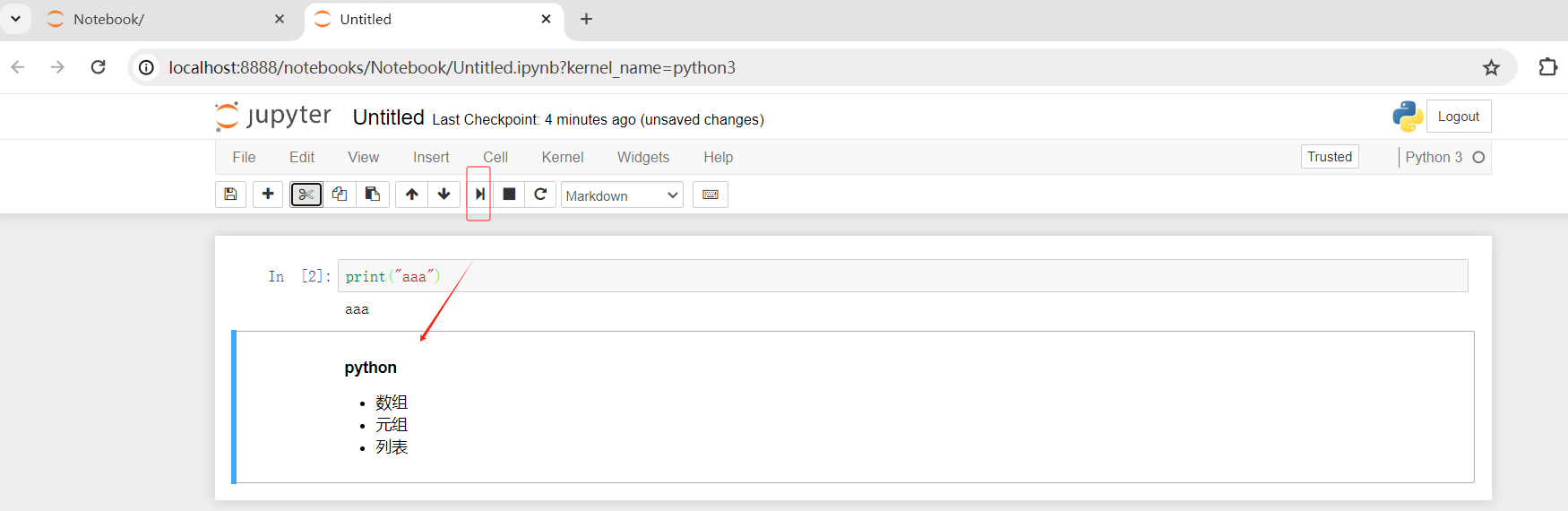Interrupt the kernel with the stop icon
The image size is (1568, 511).
click(x=509, y=195)
